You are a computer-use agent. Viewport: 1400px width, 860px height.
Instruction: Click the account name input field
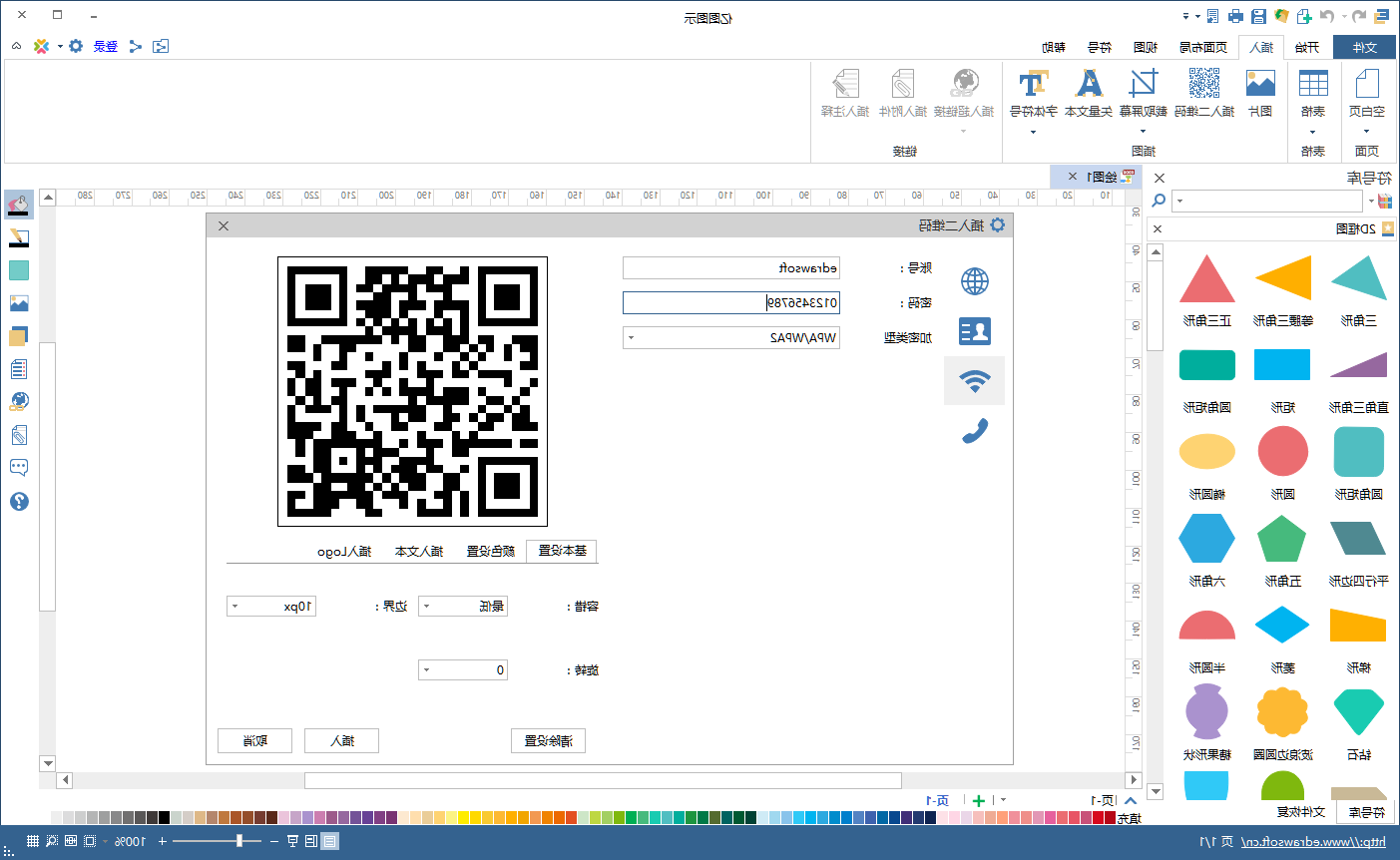click(731, 267)
